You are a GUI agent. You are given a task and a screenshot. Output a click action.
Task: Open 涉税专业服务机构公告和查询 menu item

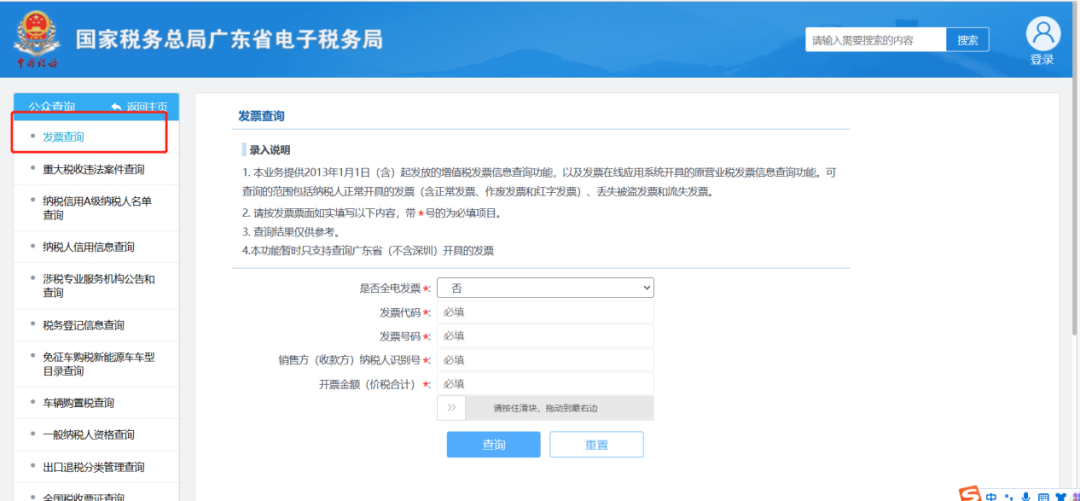[x=96, y=286]
